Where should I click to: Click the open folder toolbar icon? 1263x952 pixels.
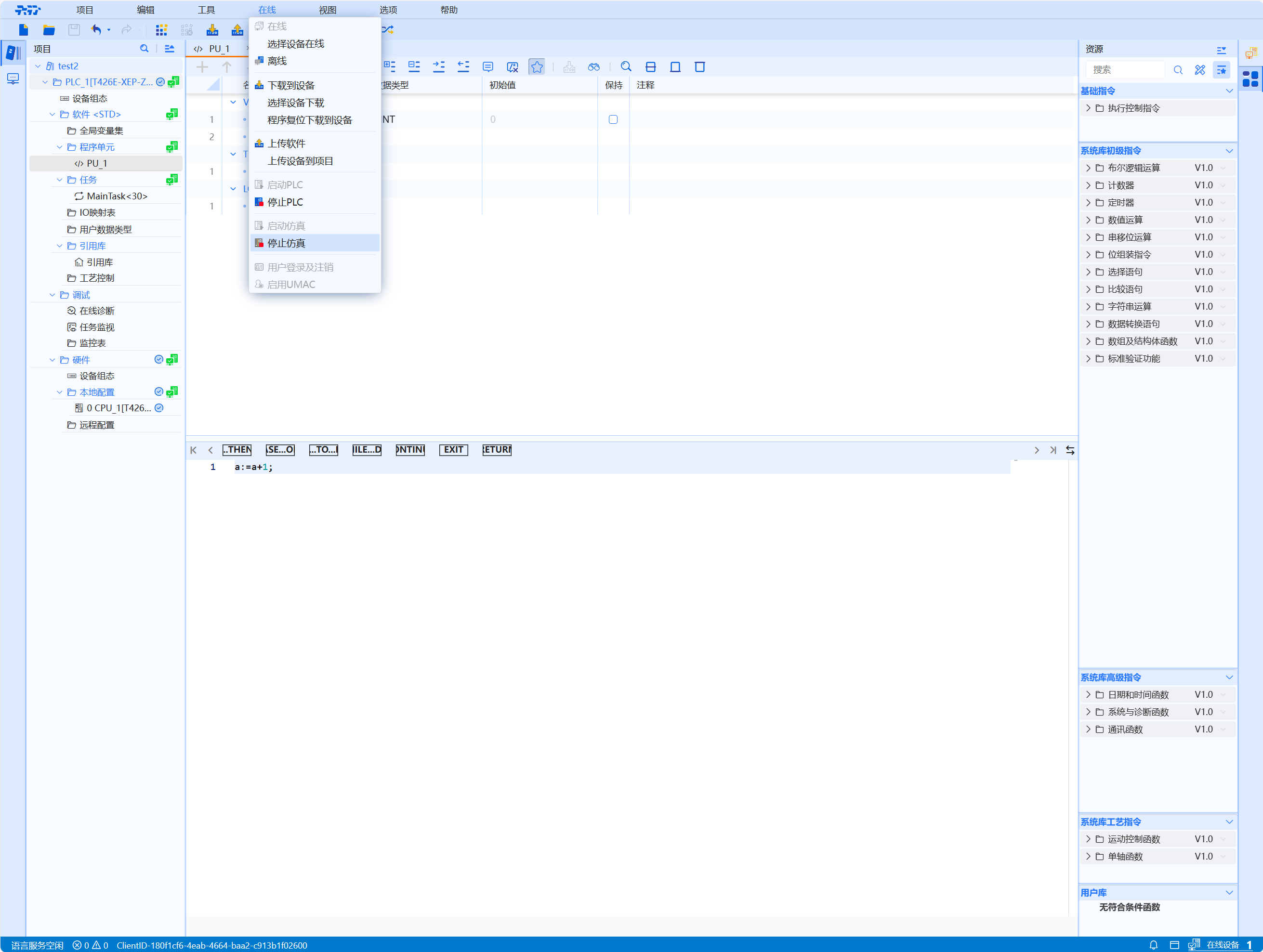point(49,30)
